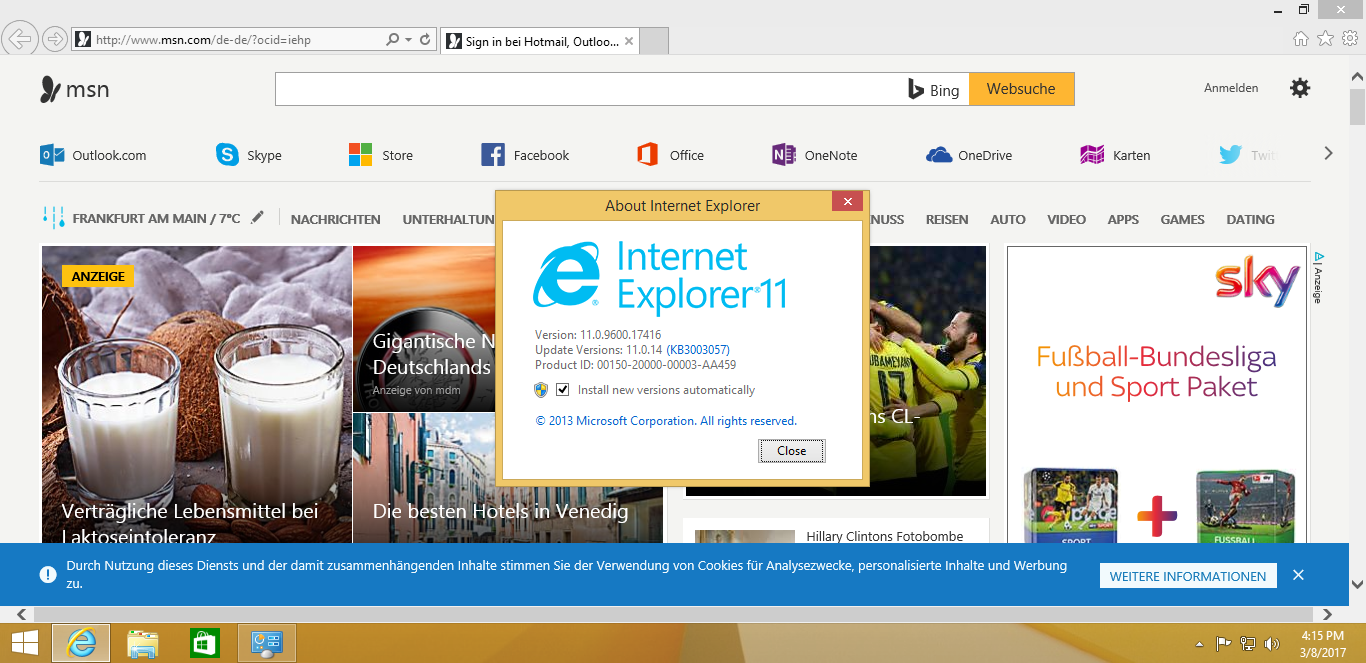The image size is (1366, 663).
Task: Dismiss the cookie notice with X
Action: (x=1298, y=575)
